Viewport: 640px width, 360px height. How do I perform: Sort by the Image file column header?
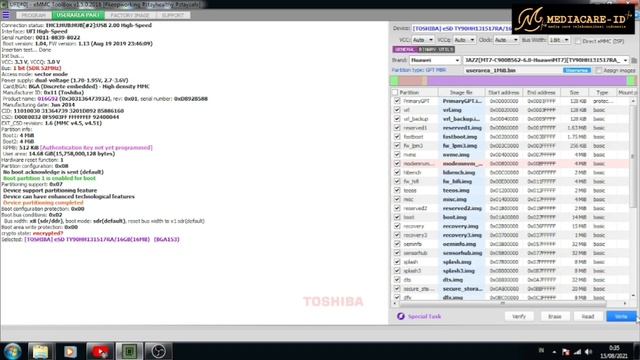[461, 93]
